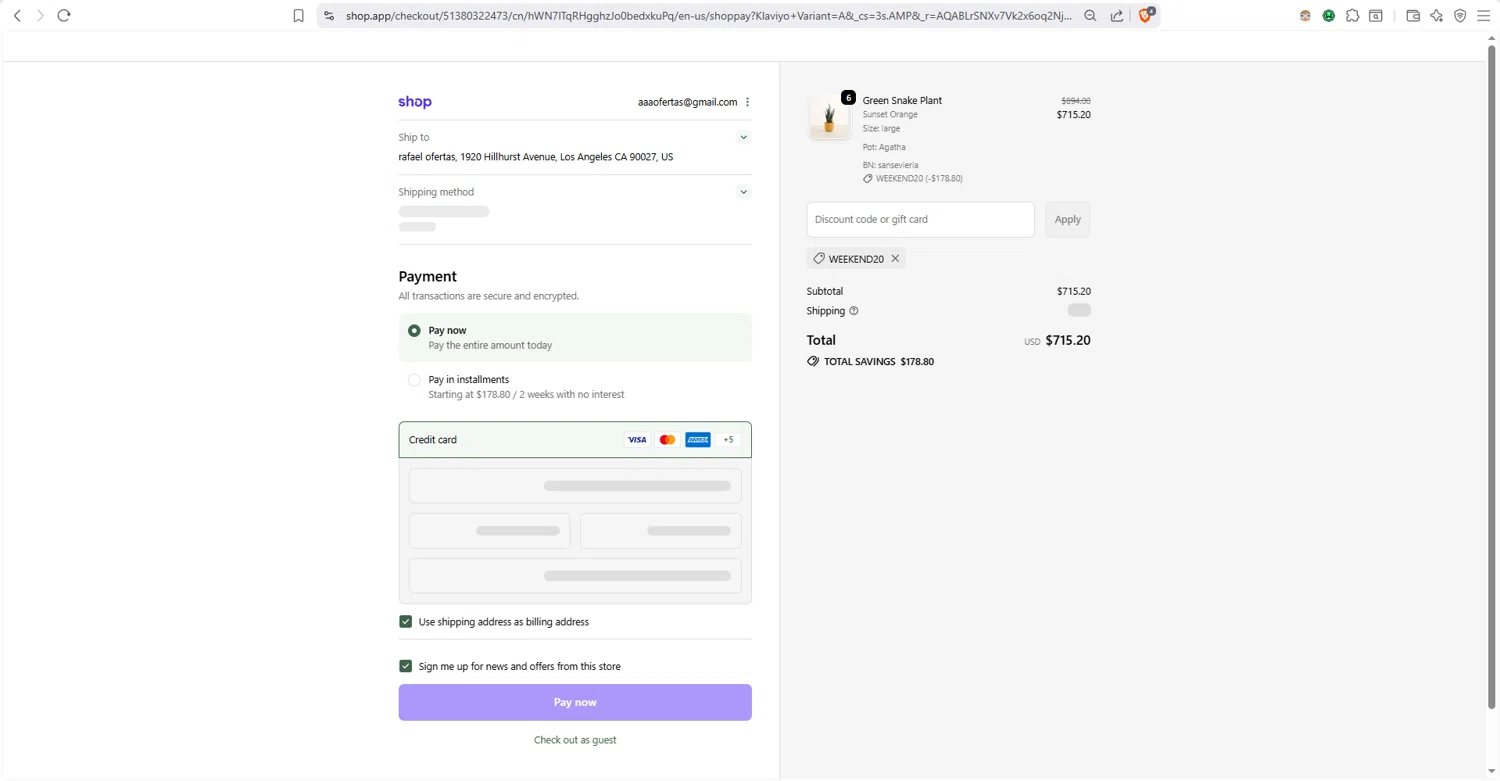Open the Brave Shields icon
Image resolution: width=1500 pixels, height=781 pixels.
pos(1146,15)
